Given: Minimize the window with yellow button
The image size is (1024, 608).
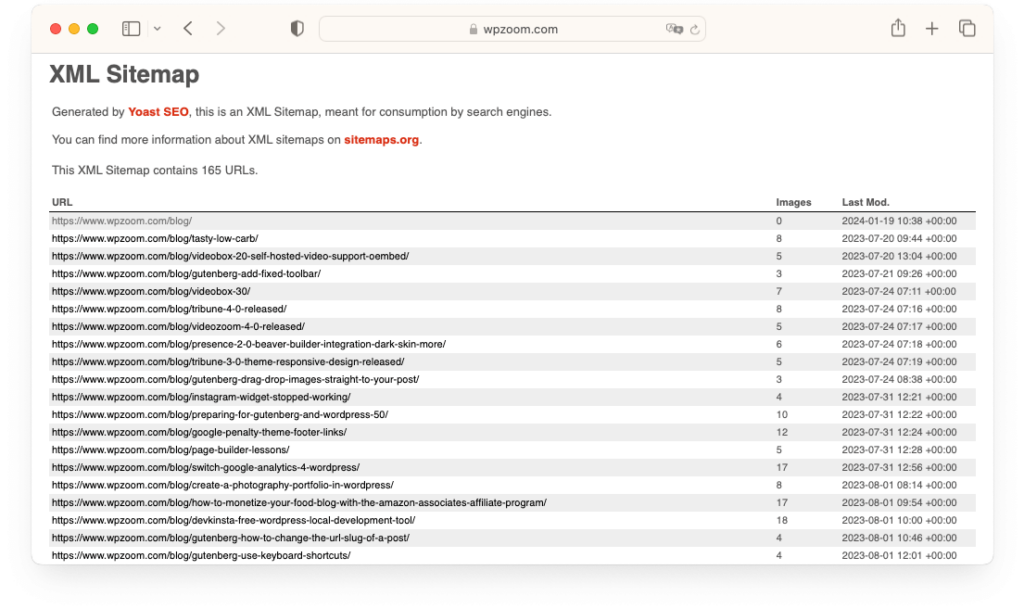Looking at the screenshot, I should 74,29.
